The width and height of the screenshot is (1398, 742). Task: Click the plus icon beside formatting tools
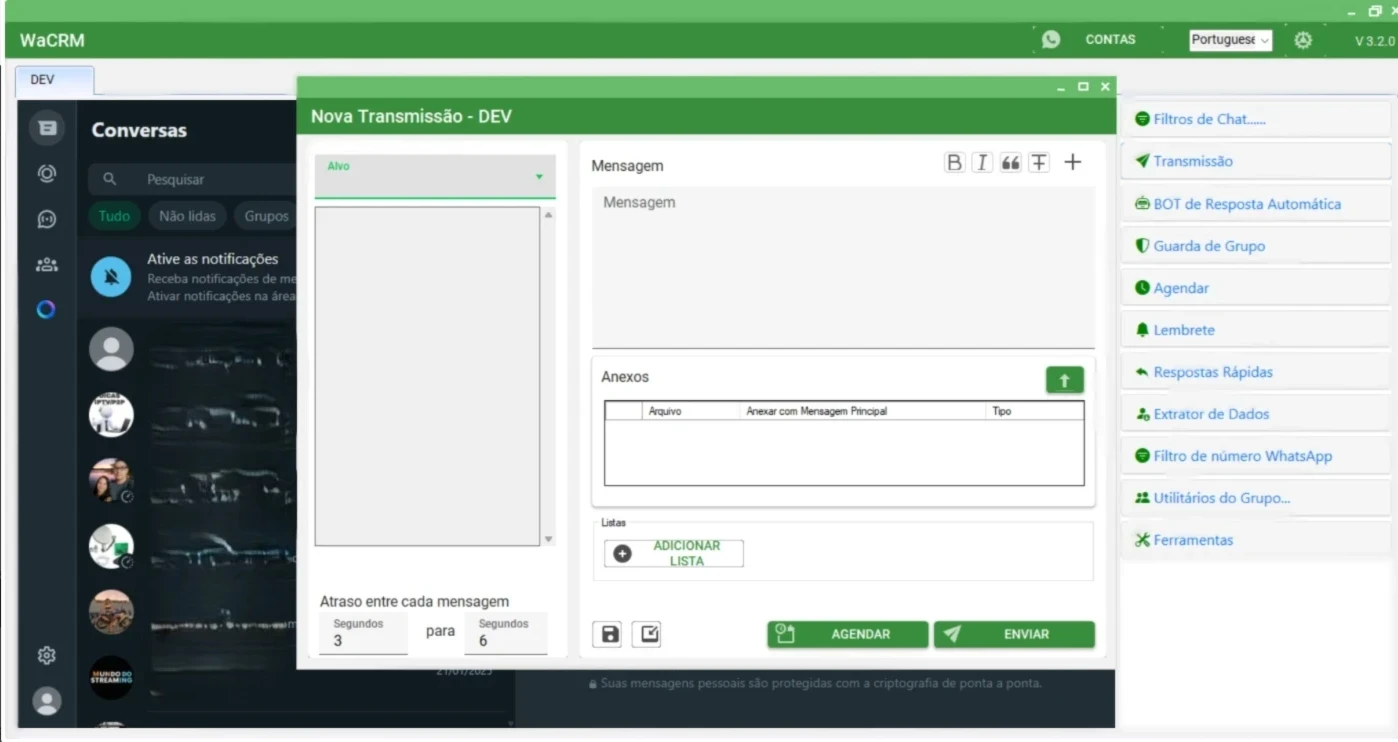click(x=1072, y=162)
